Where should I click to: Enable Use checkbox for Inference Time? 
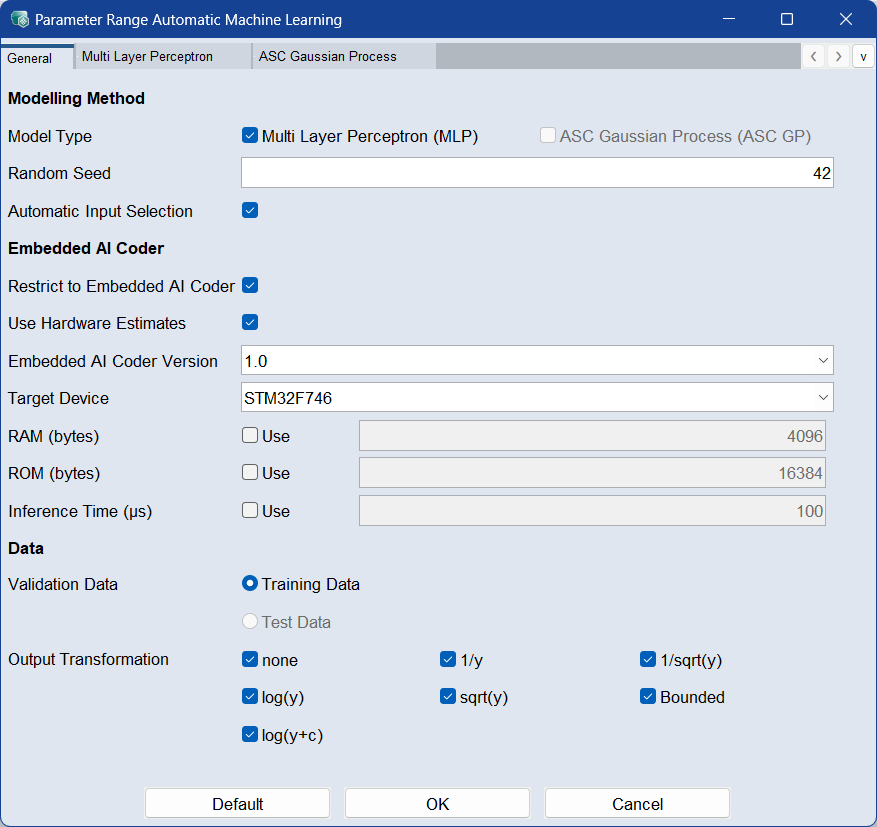pyautogui.click(x=250, y=511)
